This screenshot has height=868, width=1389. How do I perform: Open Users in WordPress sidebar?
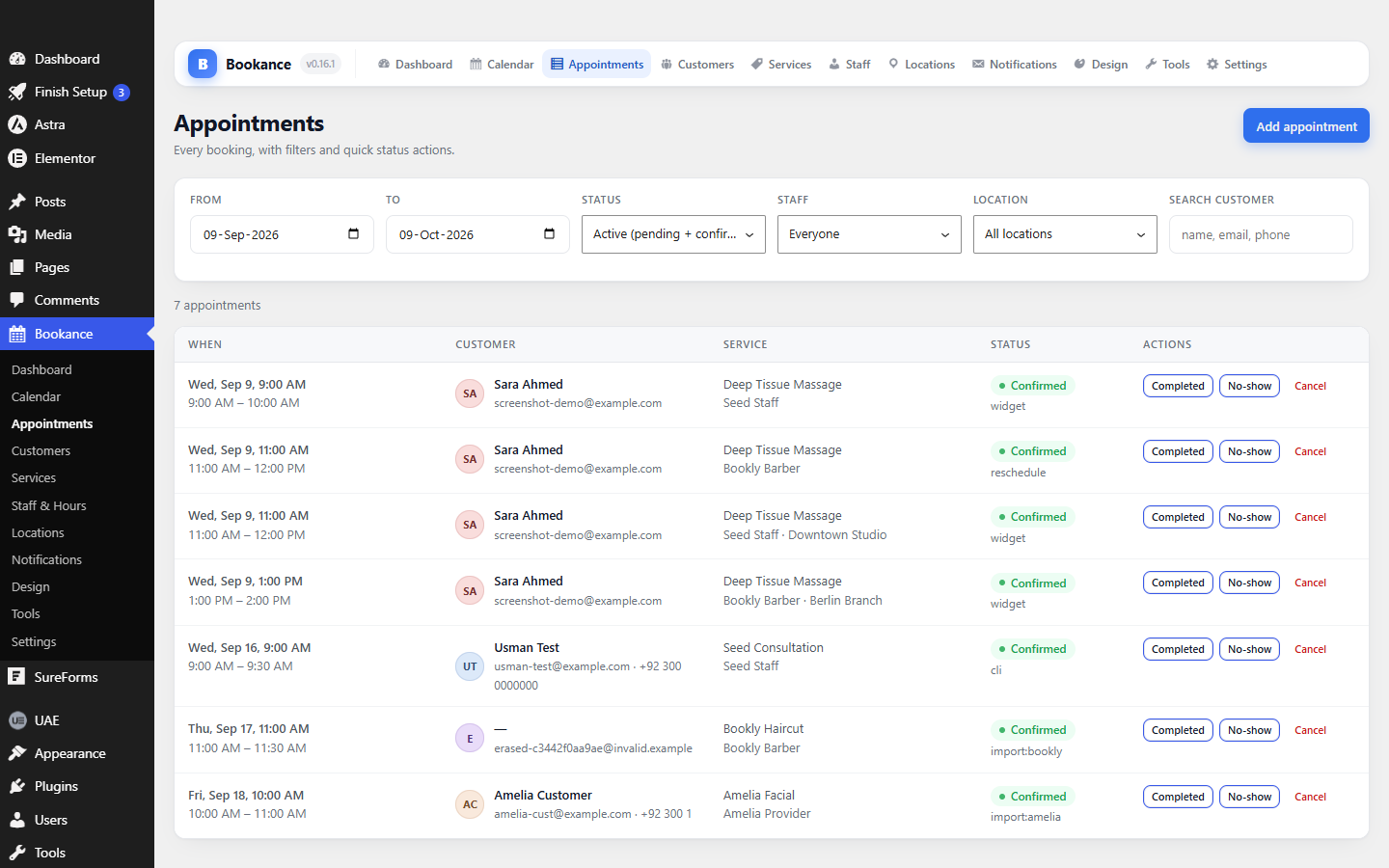click(77, 820)
